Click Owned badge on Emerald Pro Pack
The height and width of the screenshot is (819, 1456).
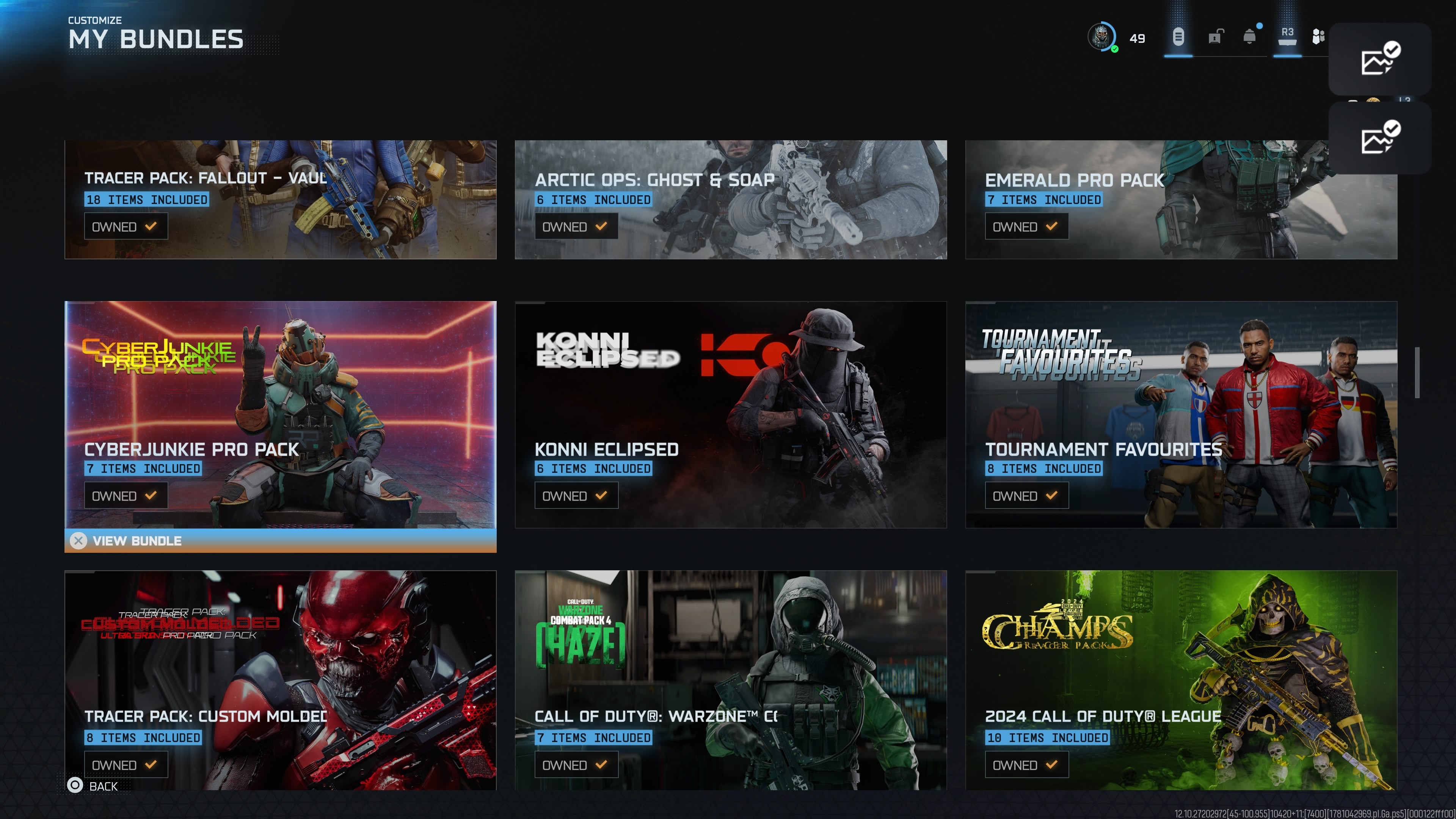click(x=1026, y=227)
